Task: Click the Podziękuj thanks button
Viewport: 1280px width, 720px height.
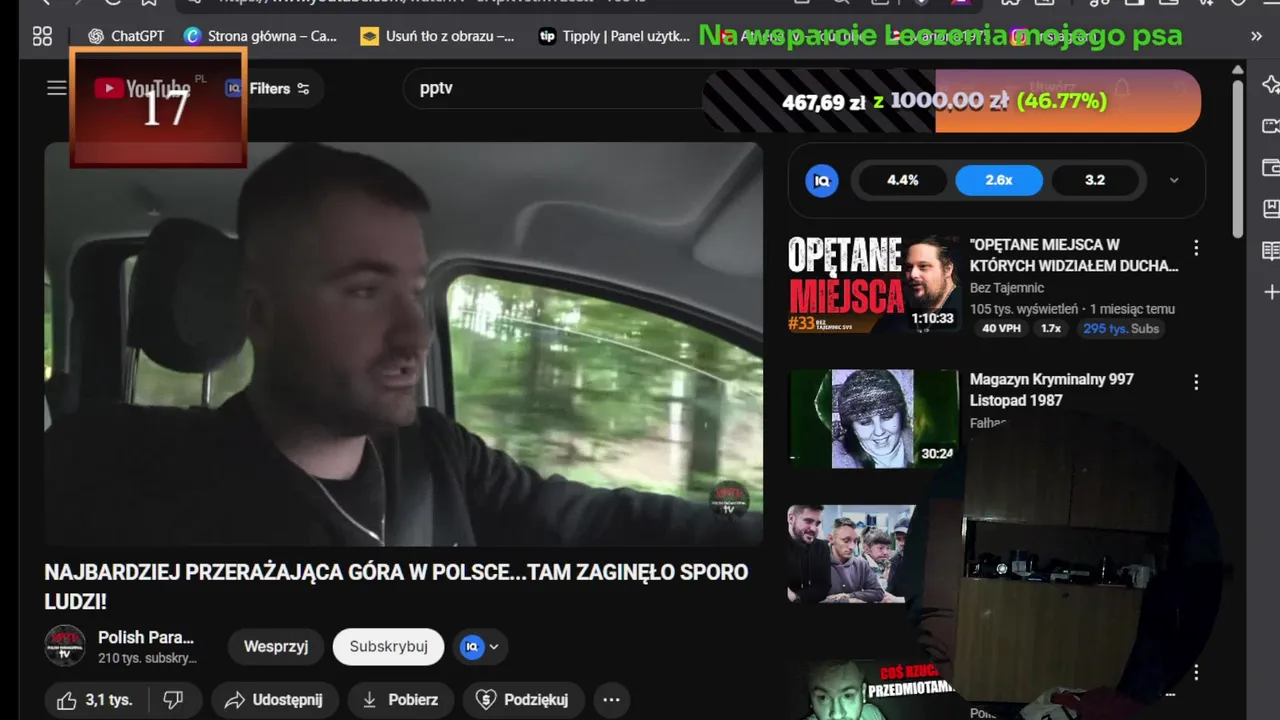Action: [522, 700]
